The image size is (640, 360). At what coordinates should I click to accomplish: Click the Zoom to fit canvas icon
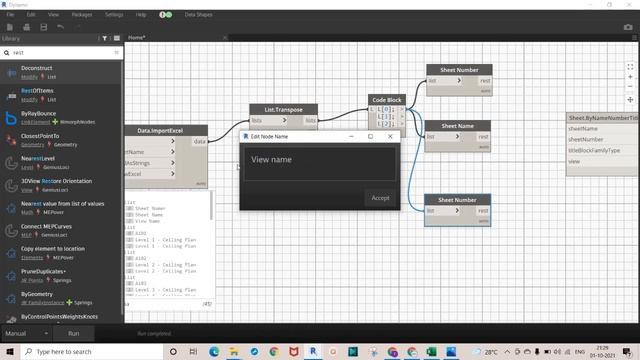630,67
